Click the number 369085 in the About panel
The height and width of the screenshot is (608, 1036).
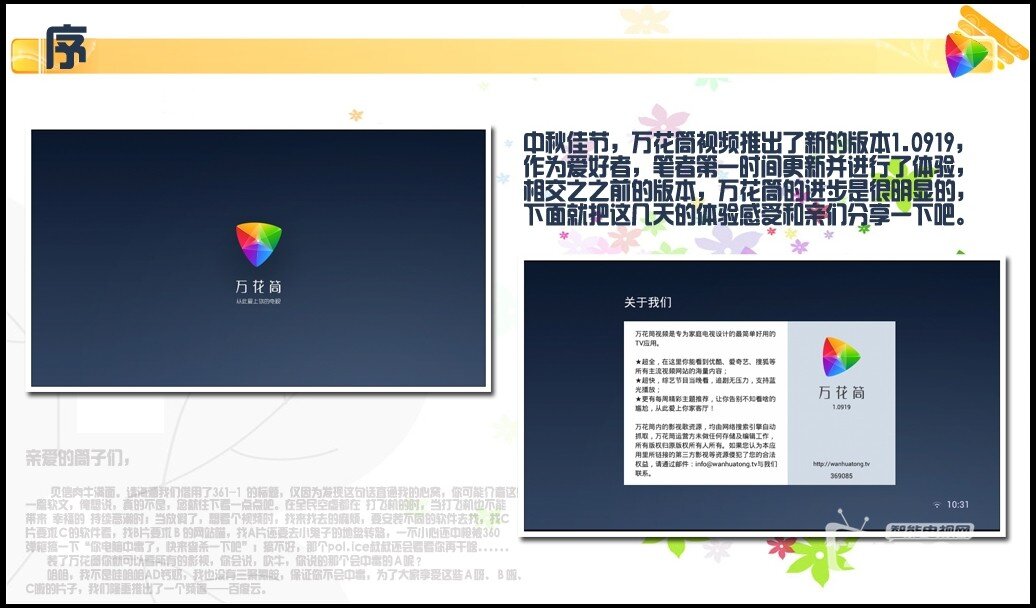pyautogui.click(x=841, y=476)
